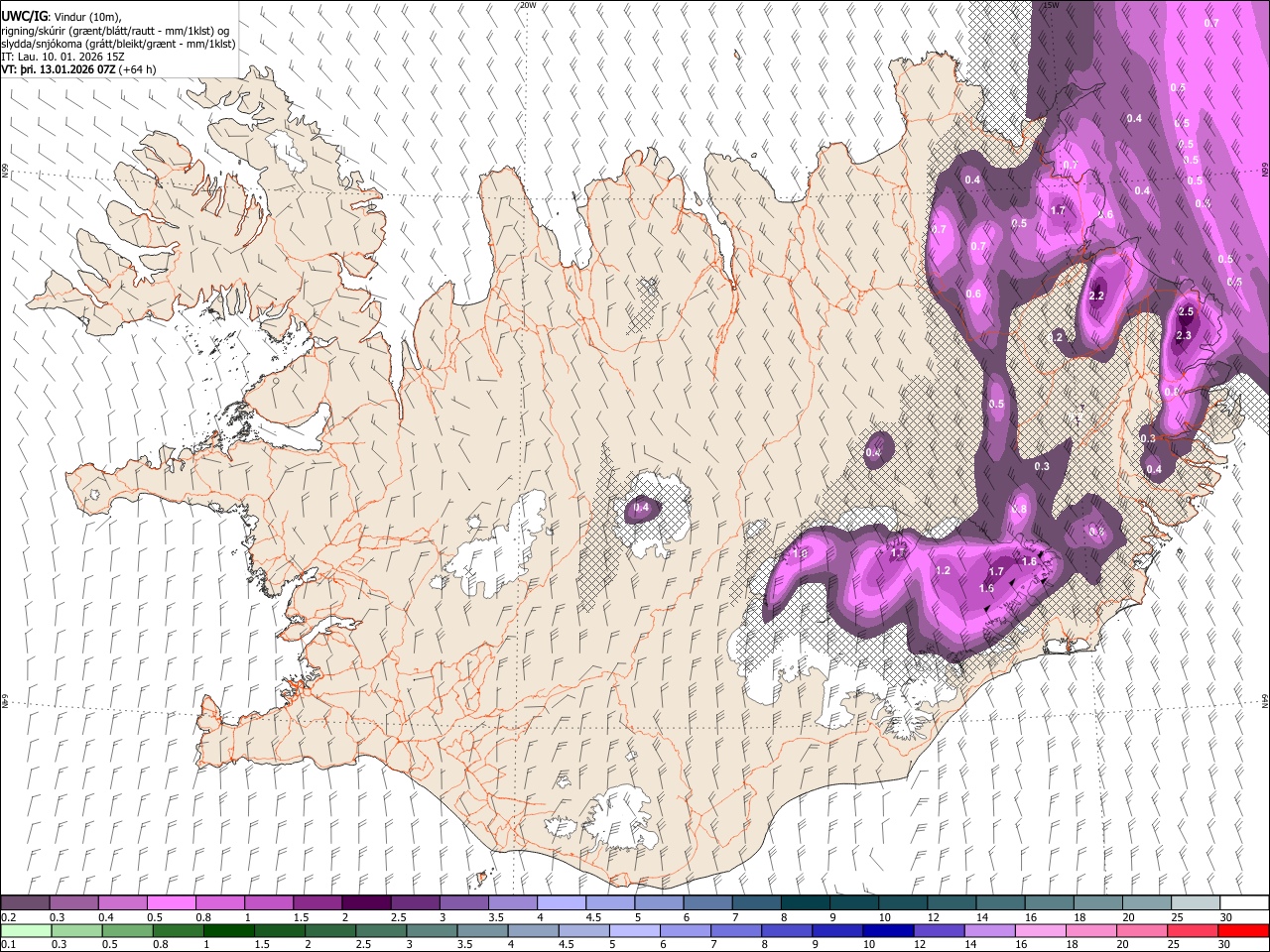Select snow legend swatch between 0.5 and 0.8
This screenshot has height=952, width=1270.
click(x=171, y=902)
